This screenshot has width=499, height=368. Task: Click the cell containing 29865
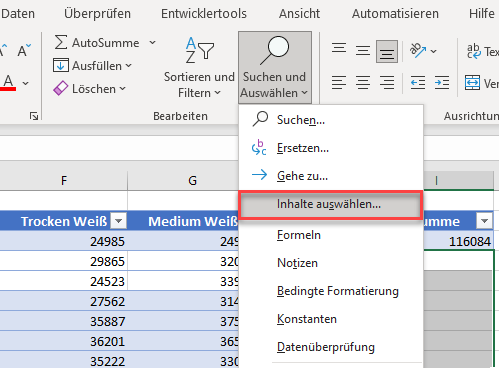pyautogui.click(x=64, y=261)
